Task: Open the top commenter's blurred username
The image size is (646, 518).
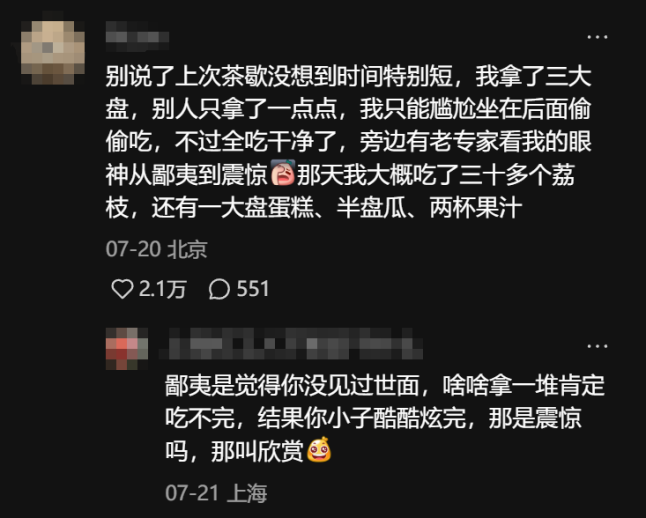Action: point(137,36)
